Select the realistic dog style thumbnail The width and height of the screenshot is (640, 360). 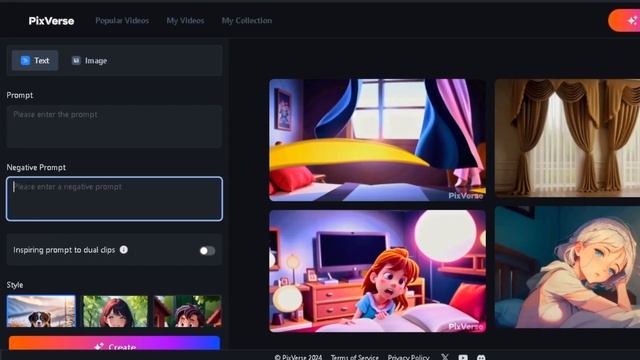(x=41, y=311)
